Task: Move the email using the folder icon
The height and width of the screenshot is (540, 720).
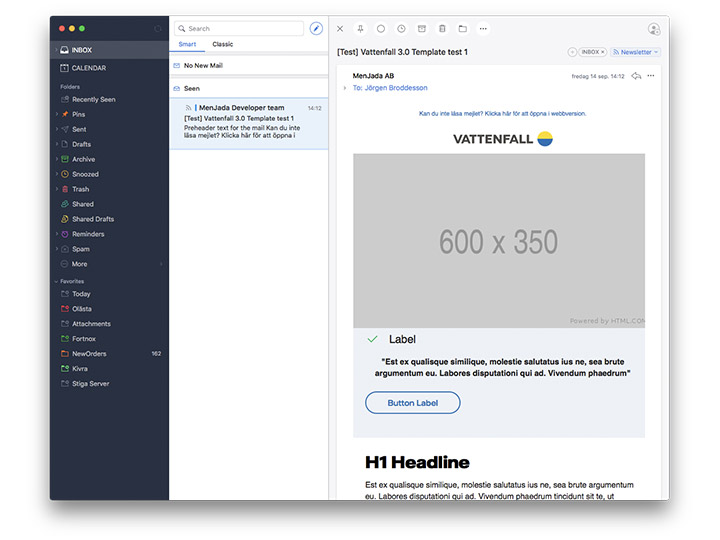Action: pos(462,28)
